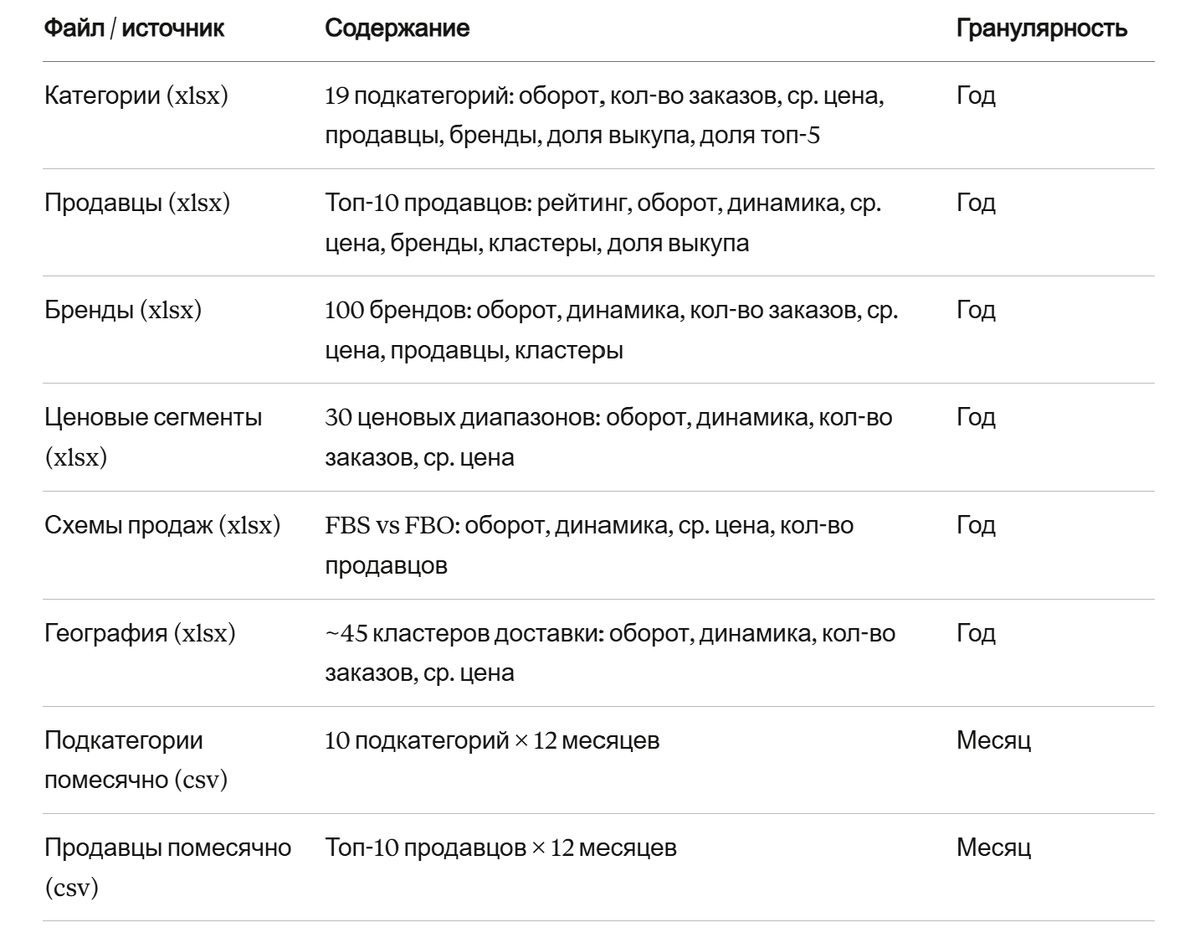The image size is (1200, 943).
Task: Click the "Файл / источник" column header
Action: (x=135, y=30)
